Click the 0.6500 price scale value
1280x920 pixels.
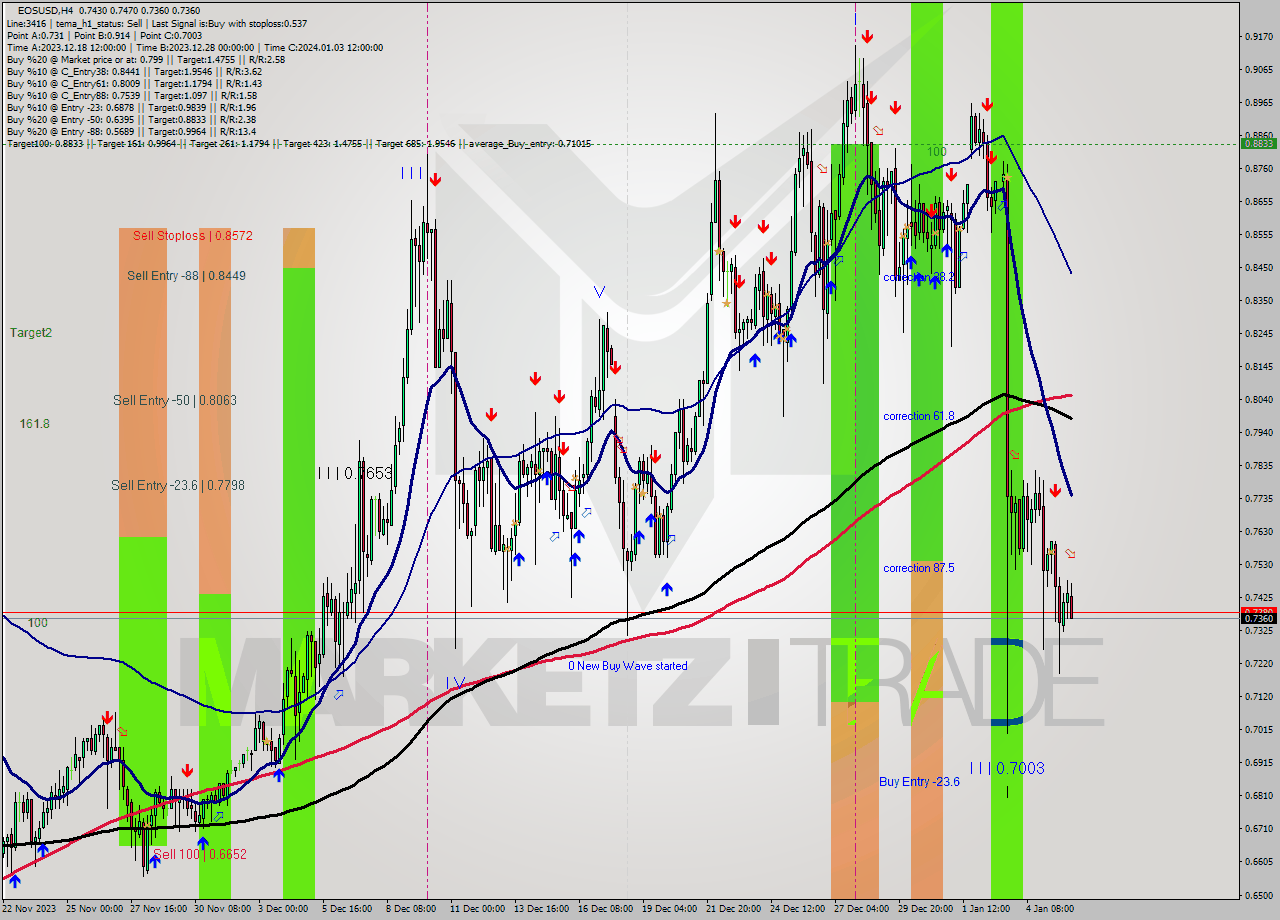tap(1258, 895)
